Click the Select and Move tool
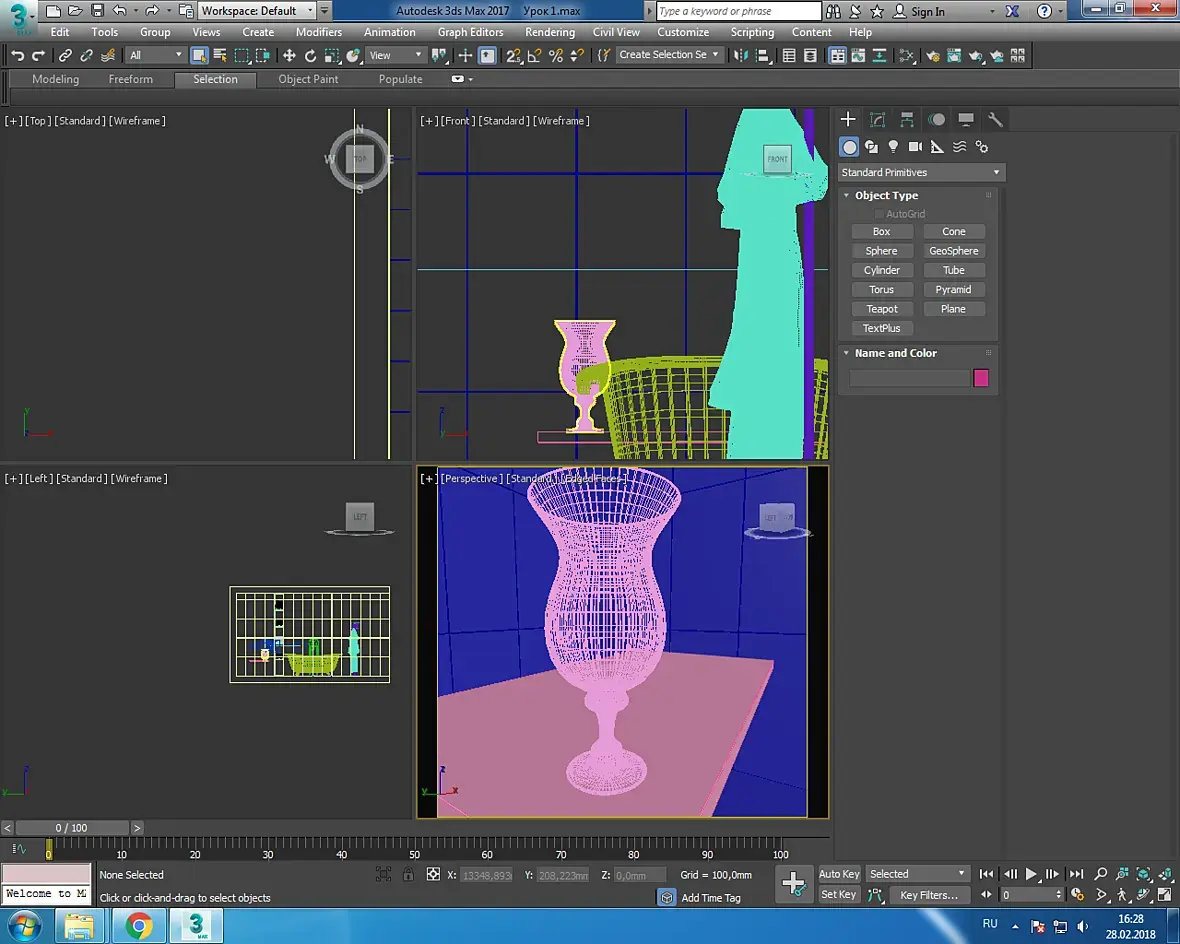The width and height of the screenshot is (1180, 944). [x=289, y=56]
